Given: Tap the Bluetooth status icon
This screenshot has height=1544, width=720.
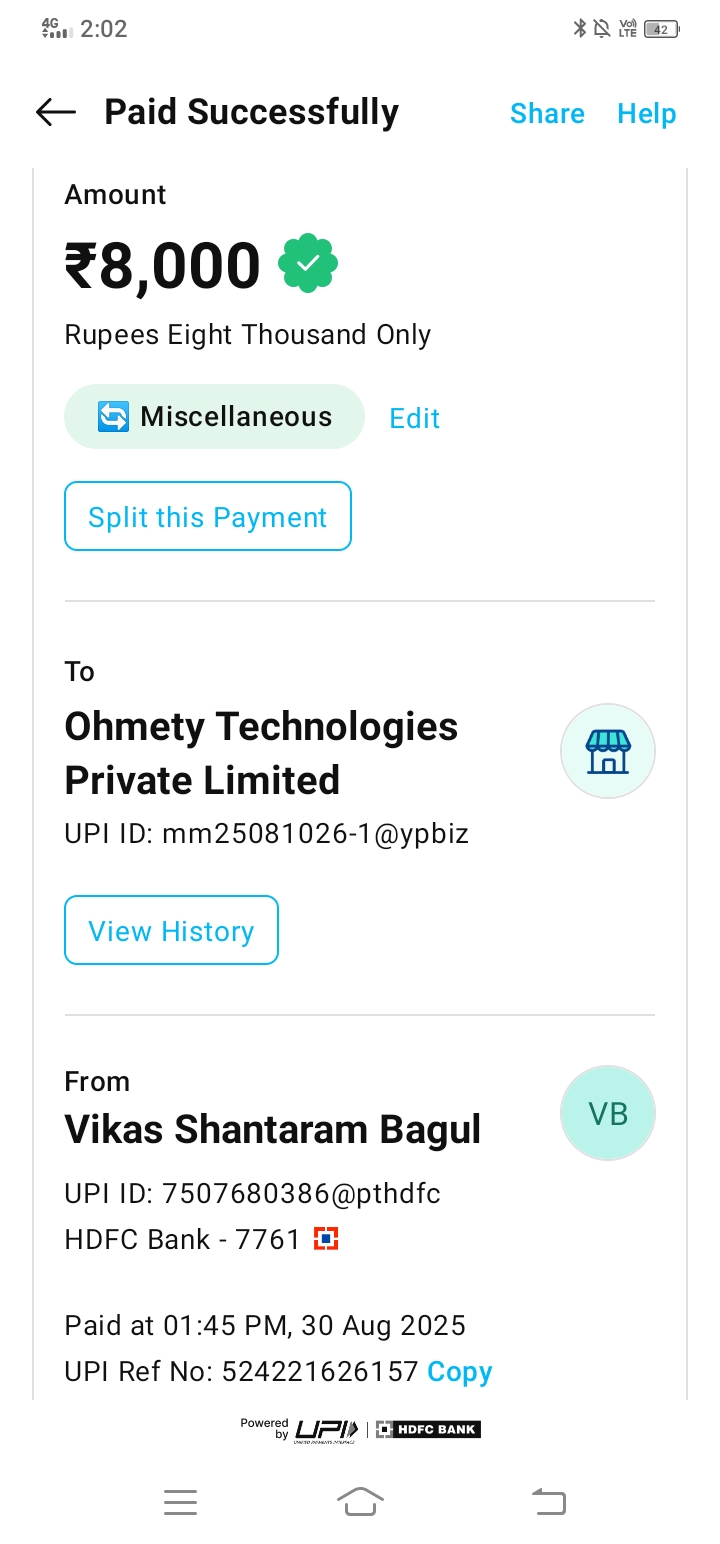Looking at the screenshot, I should (579, 29).
